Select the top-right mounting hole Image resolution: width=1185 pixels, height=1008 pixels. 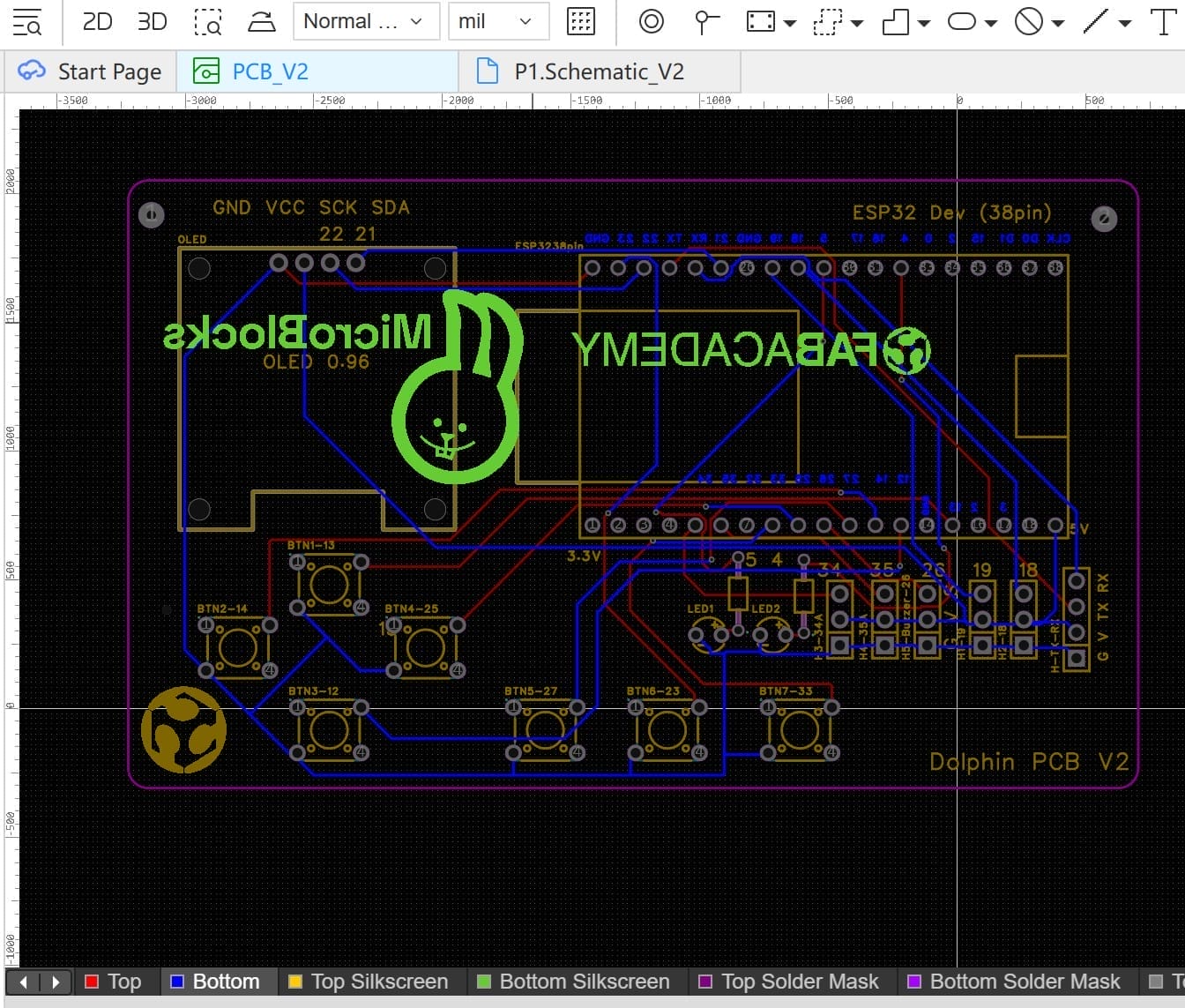point(1104,218)
